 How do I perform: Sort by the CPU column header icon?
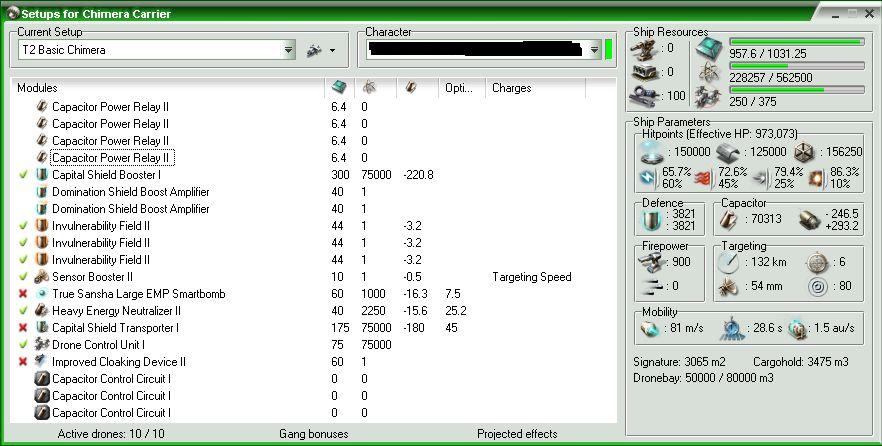click(x=339, y=88)
